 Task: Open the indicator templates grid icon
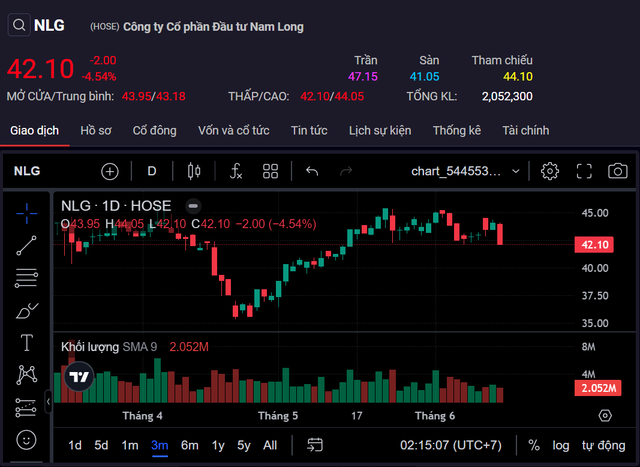[x=270, y=171]
